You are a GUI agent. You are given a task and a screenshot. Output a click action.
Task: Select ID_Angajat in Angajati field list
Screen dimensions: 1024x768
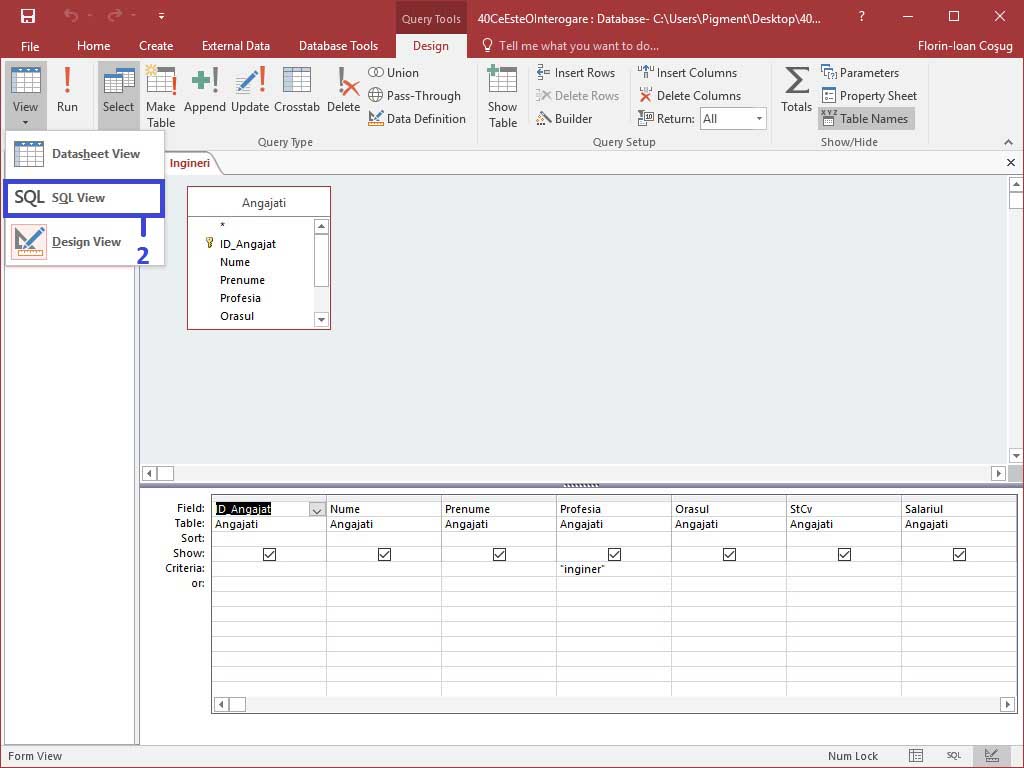[x=248, y=244]
